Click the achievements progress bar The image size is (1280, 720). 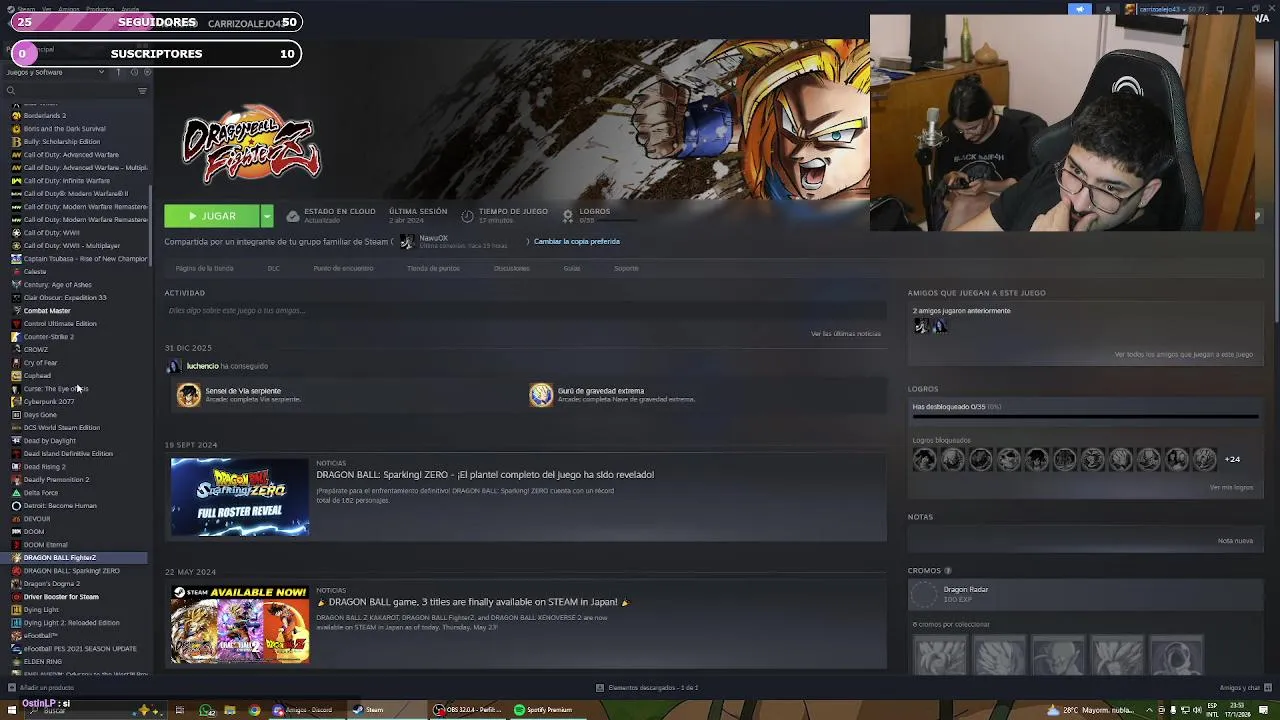pyautogui.click(x=1085, y=417)
